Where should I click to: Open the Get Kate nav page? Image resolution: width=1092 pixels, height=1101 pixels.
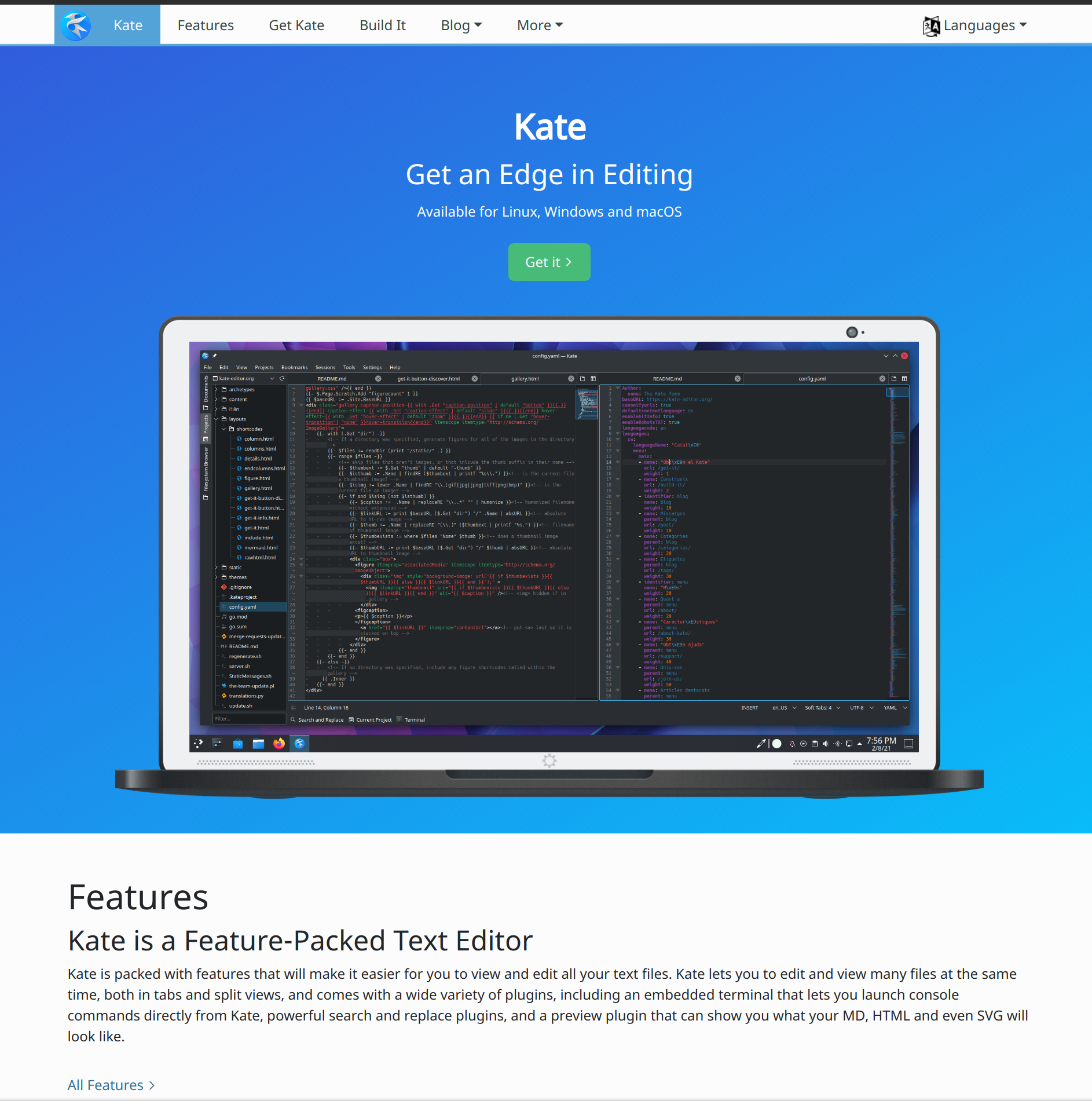coord(296,25)
